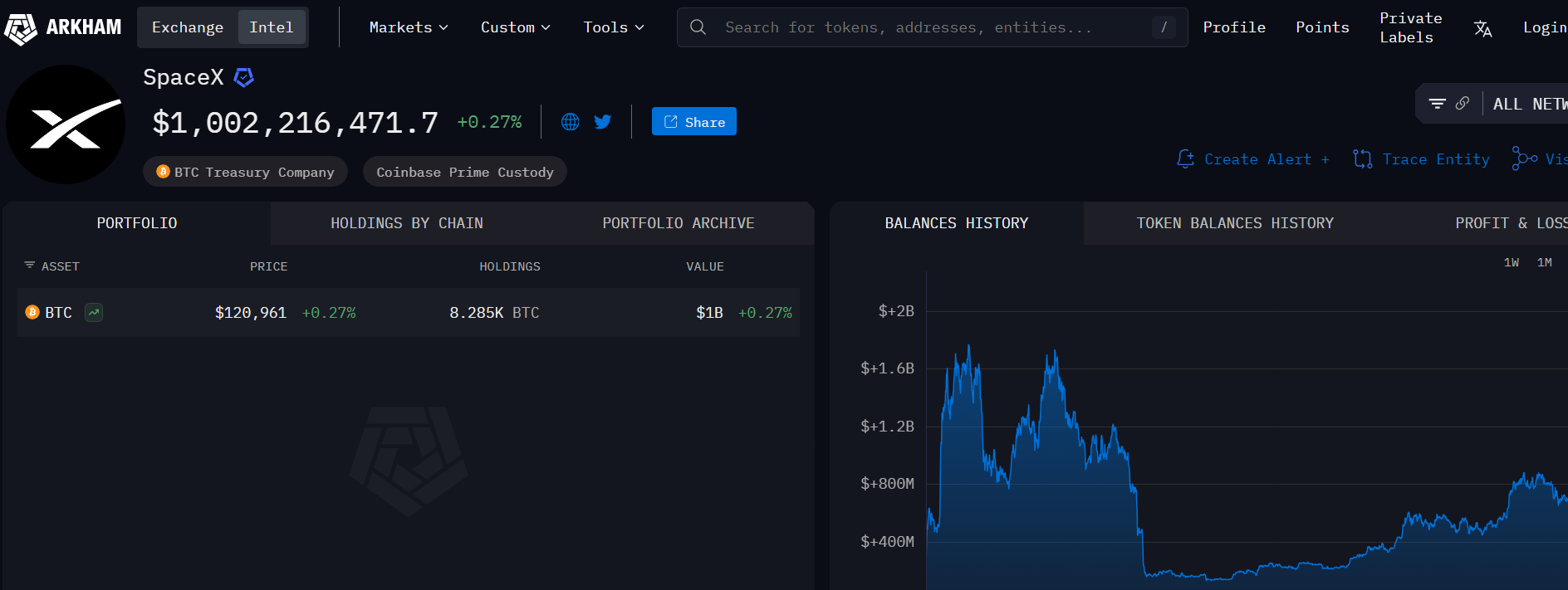Screen dimensions: 1568x590
Task: Switch to PORTFOLIO ARCHIVE tab
Action: [x=679, y=223]
